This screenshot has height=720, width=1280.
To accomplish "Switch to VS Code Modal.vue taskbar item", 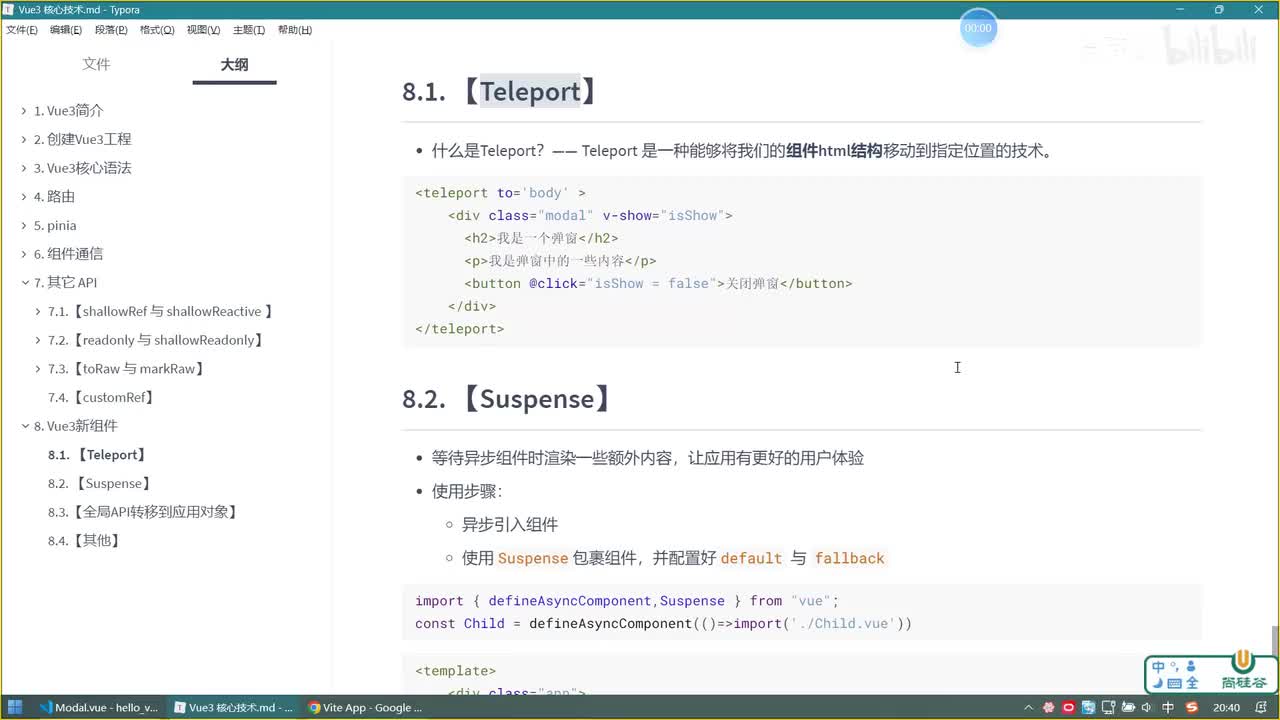I will [98, 707].
